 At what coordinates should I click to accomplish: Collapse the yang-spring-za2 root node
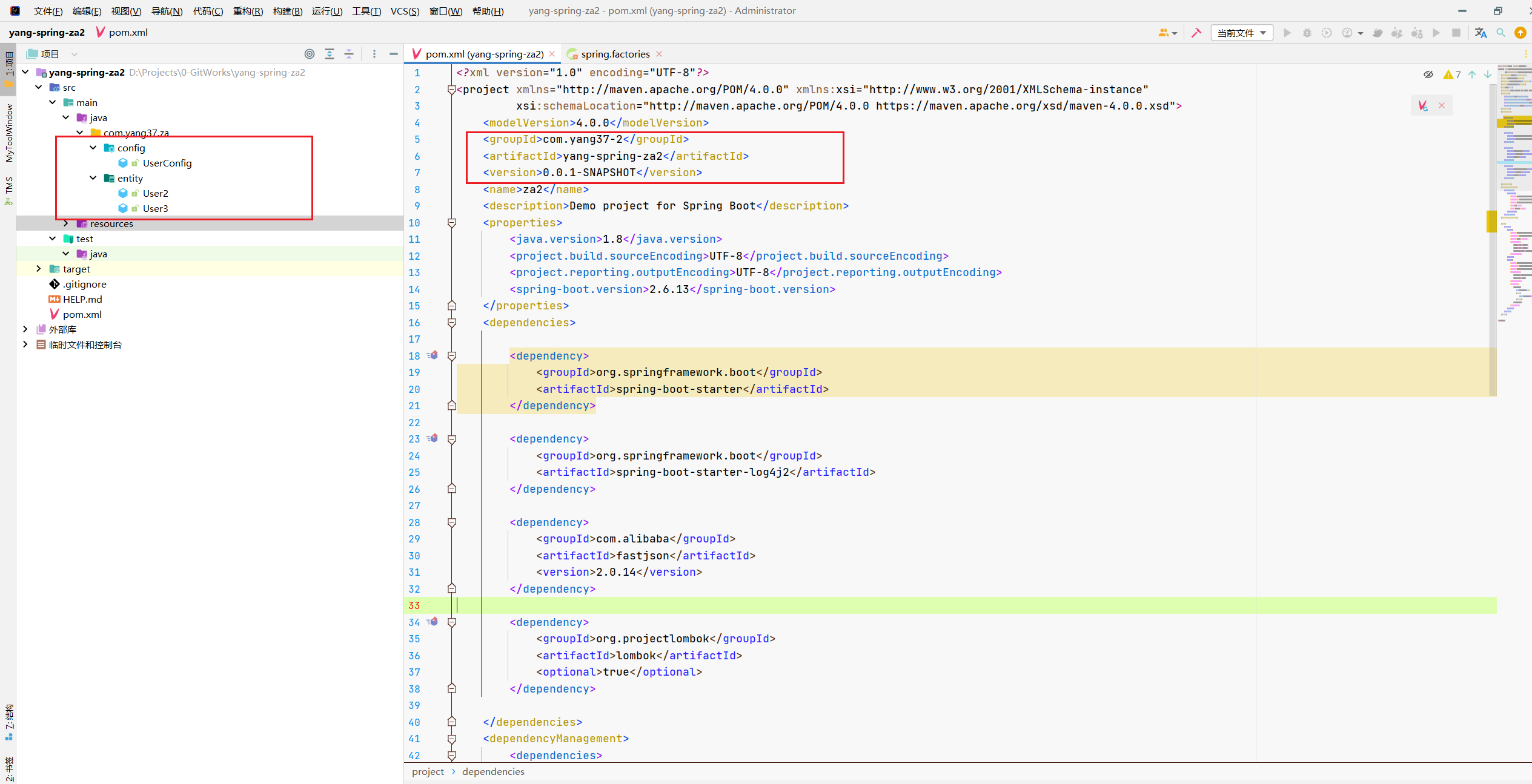point(25,72)
